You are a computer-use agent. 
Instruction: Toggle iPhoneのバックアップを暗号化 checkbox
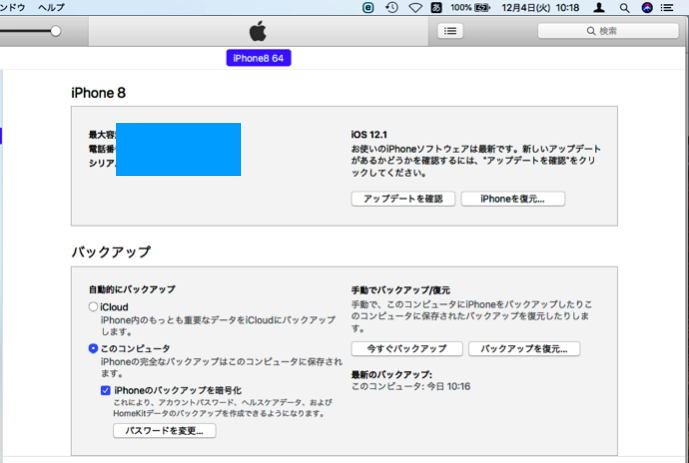(x=105, y=390)
